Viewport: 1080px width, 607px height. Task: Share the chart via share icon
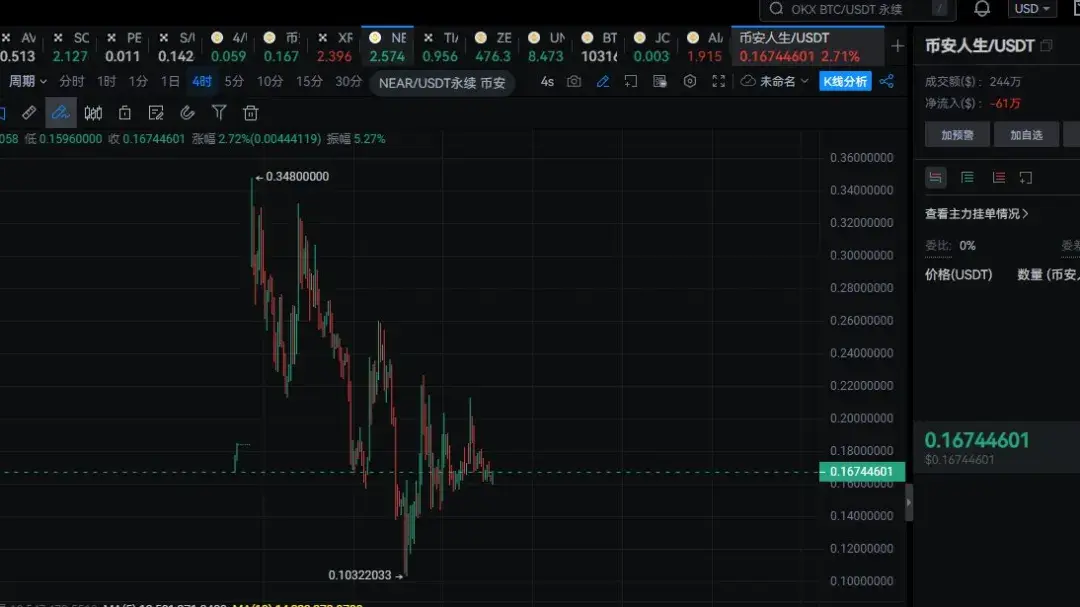point(886,81)
